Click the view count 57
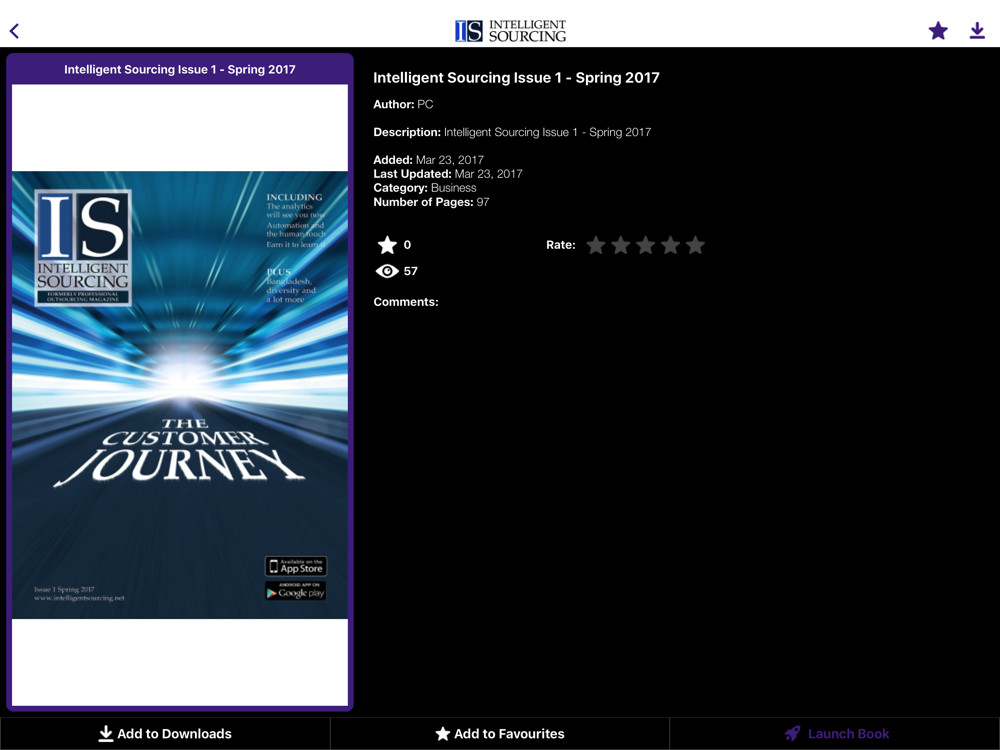1000x750 pixels. tap(411, 271)
